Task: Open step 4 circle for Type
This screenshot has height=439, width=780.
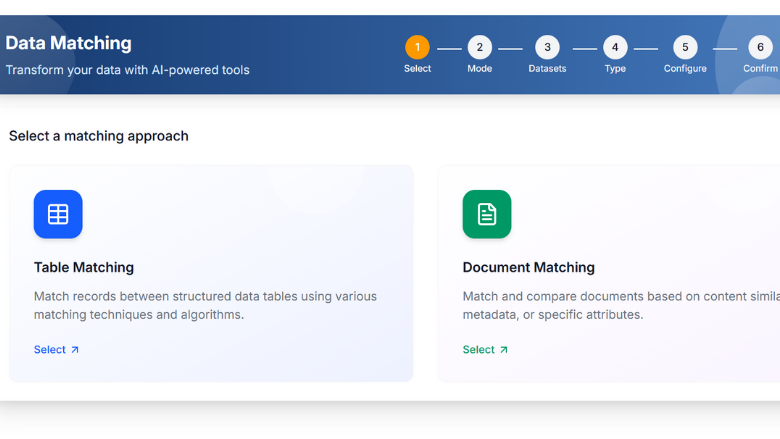Action: (x=615, y=47)
